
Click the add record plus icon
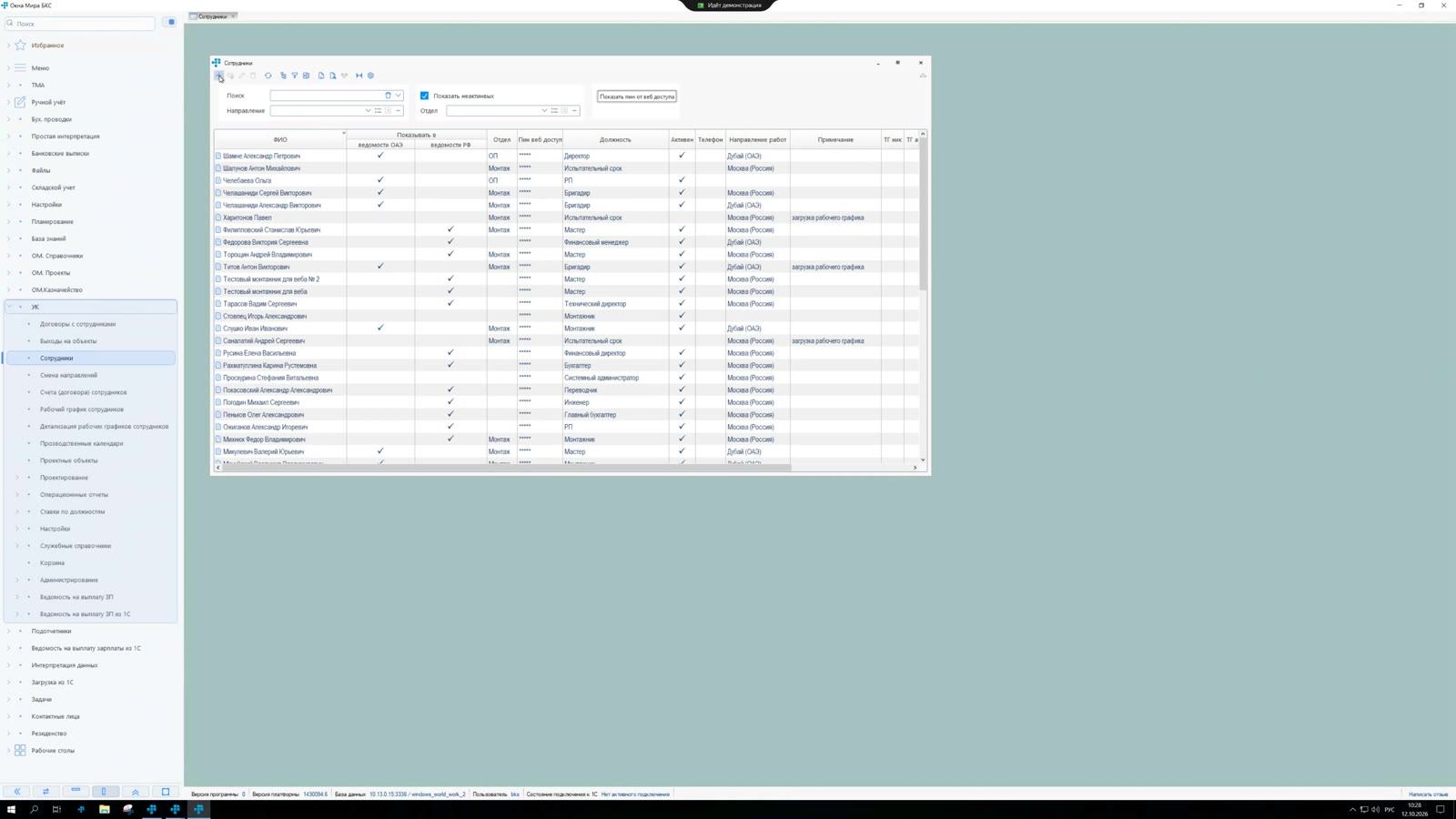click(218, 76)
